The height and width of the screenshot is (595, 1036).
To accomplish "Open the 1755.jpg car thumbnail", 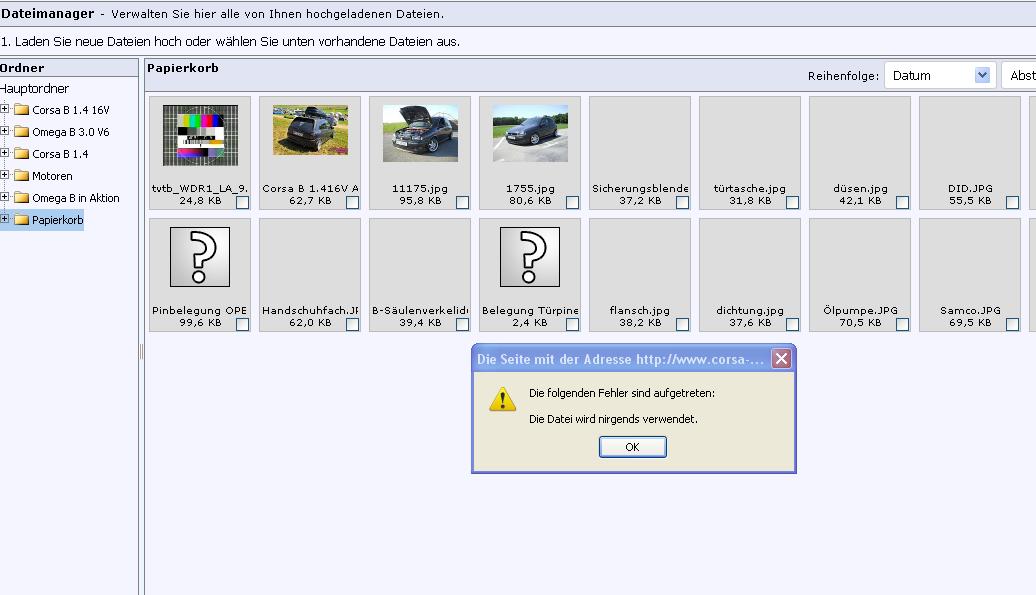I will click(530, 133).
